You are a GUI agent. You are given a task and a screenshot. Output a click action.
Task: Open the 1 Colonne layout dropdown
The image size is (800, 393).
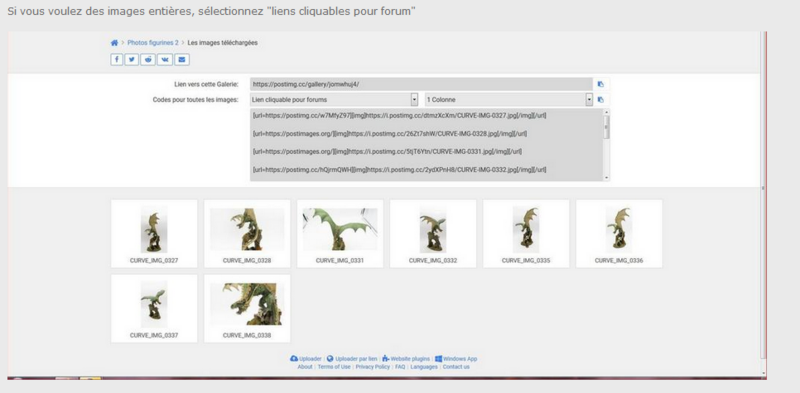[509, 100]
